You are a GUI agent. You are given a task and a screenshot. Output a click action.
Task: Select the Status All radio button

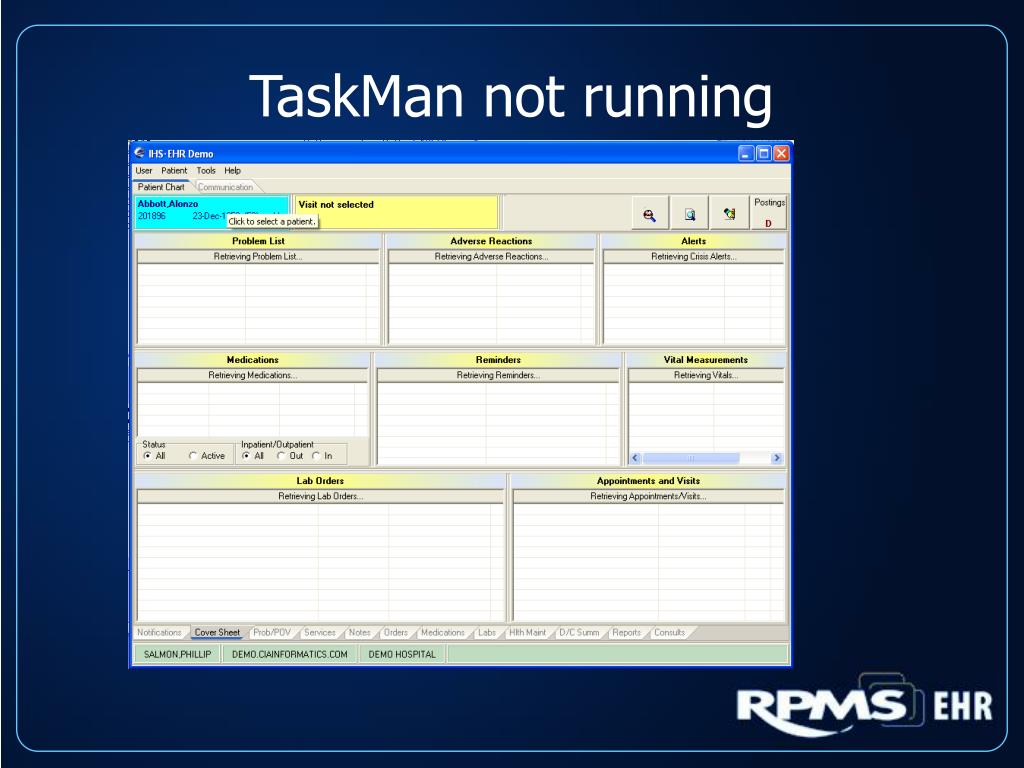148,456
